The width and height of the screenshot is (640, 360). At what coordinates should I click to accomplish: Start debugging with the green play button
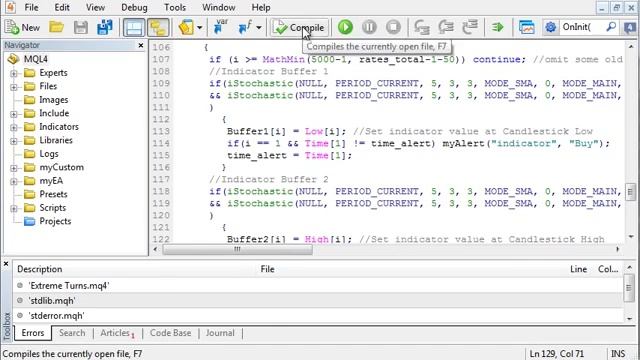pos(345,27)
